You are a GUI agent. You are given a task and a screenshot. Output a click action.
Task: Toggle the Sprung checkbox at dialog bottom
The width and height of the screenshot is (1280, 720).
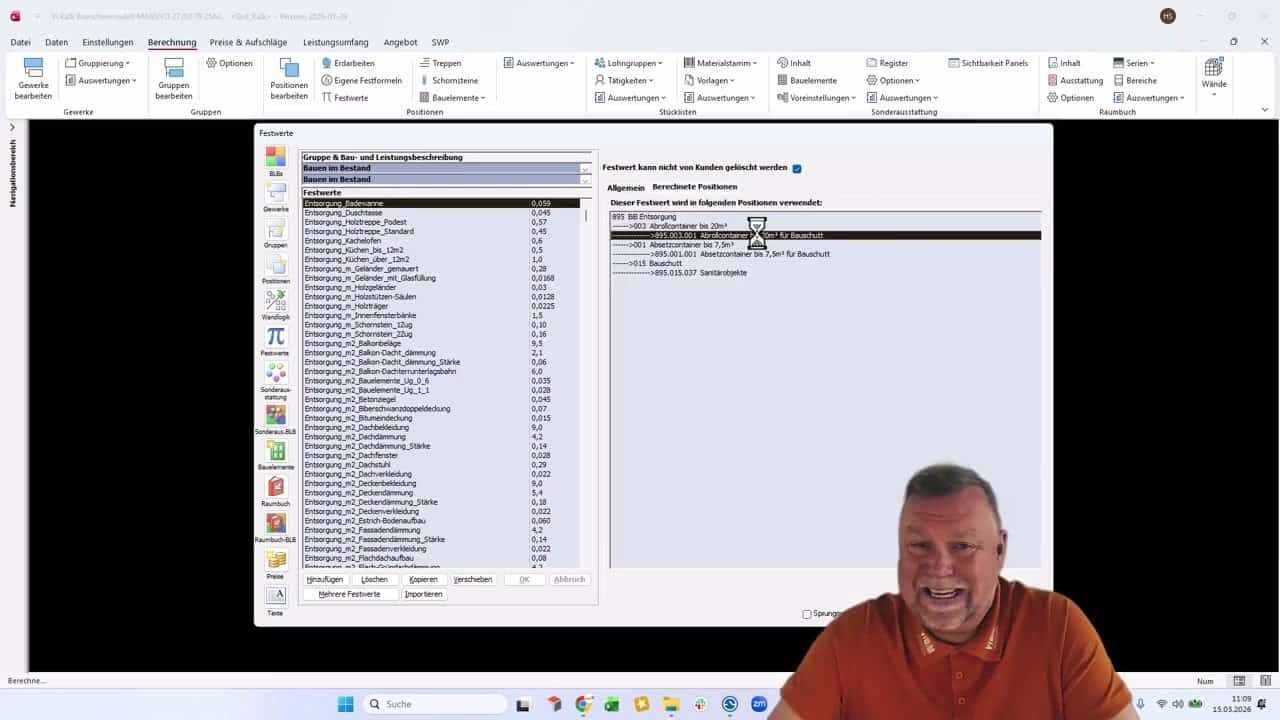point(807,614)
